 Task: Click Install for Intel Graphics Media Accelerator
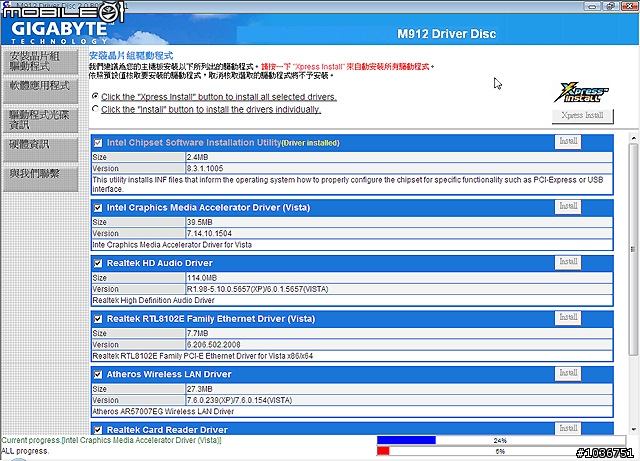(568, 206)
